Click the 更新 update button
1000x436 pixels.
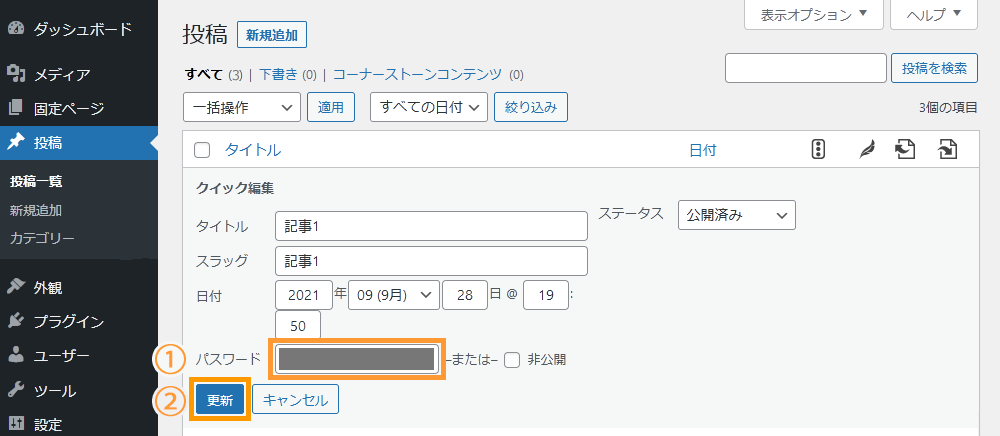[220, 400]
